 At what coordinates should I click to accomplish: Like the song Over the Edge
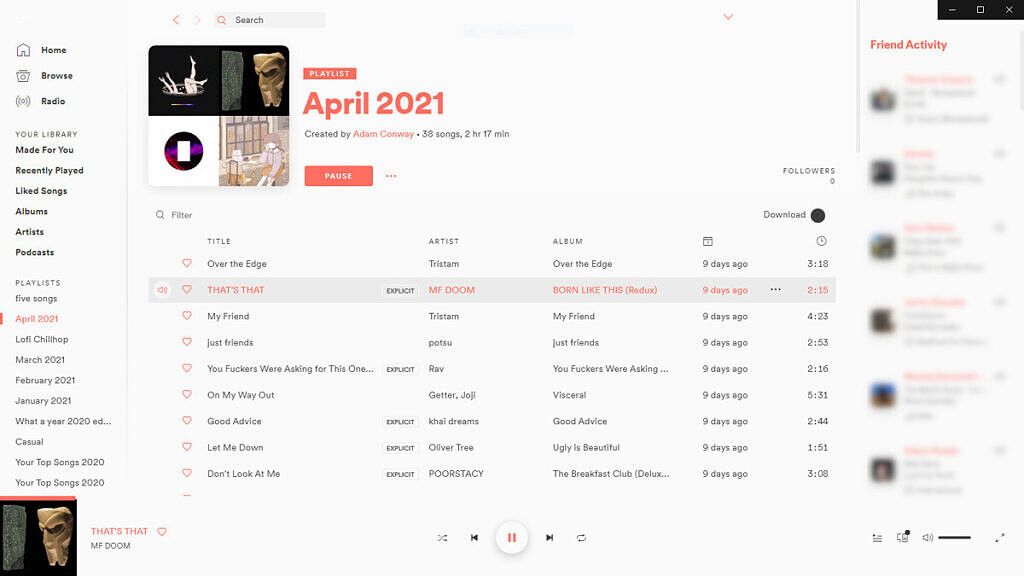(187, 263)
